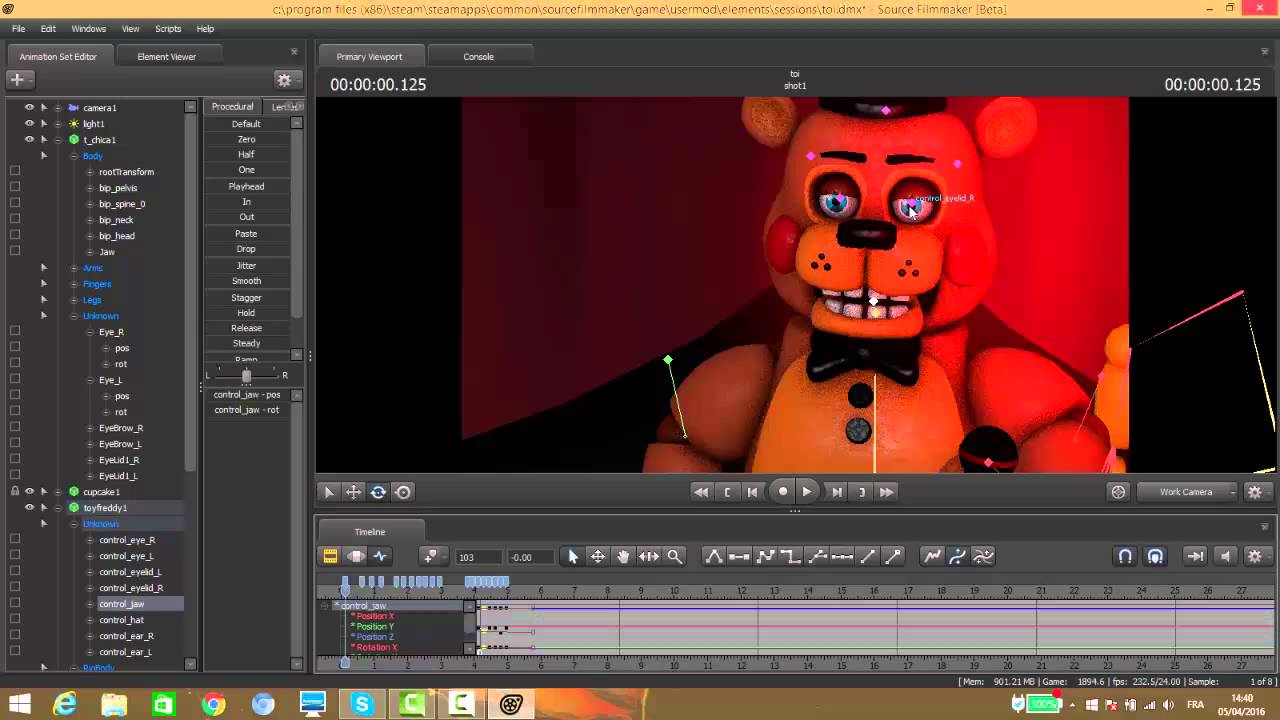Apply the Playhead preset
Image resolution: width=1280 pixels, height=720 pixels.
(x=246, y=187)
